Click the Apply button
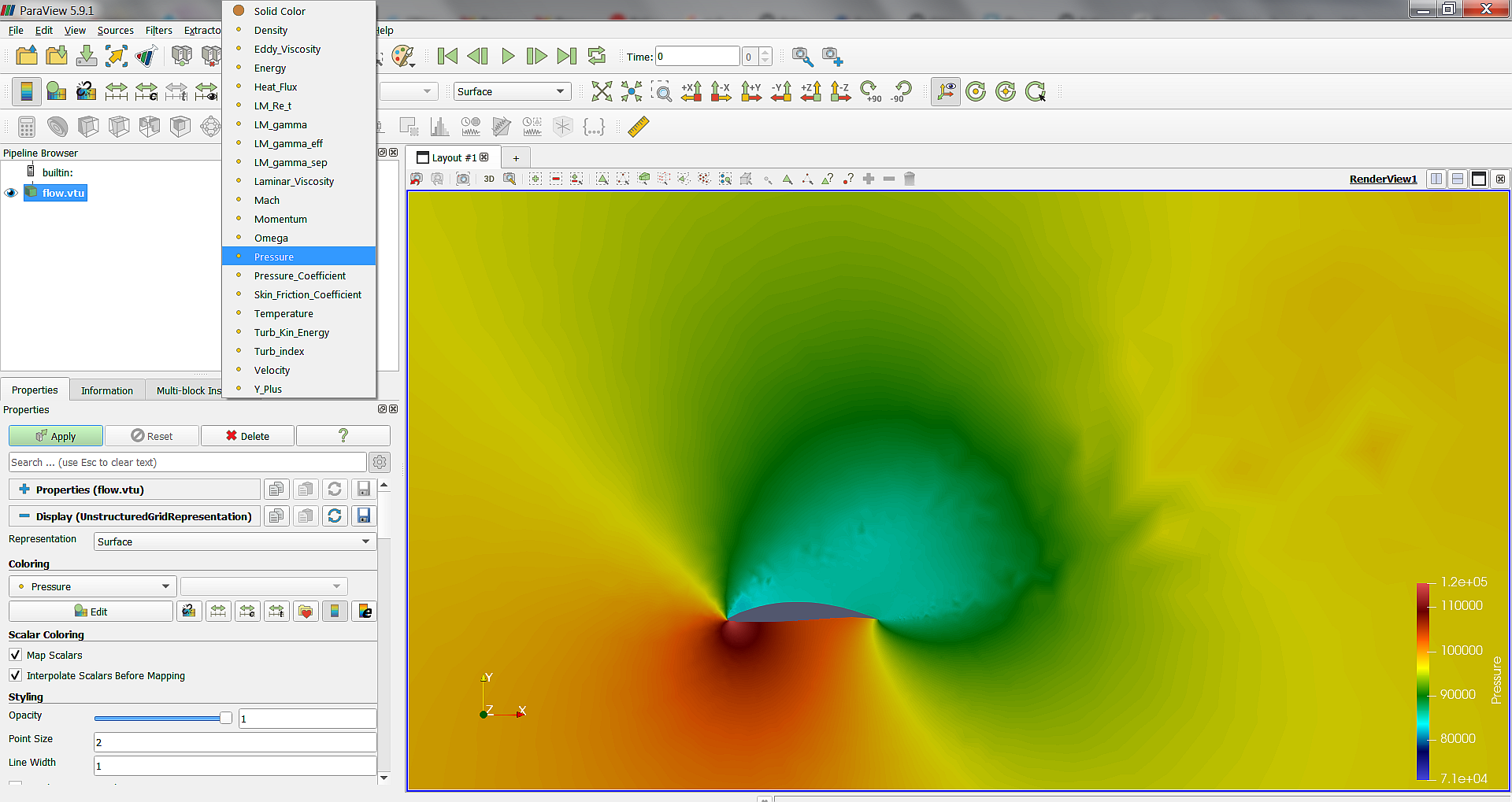Image resolution: width=1512 pixels, height=802 pixels. pos(56,436)
